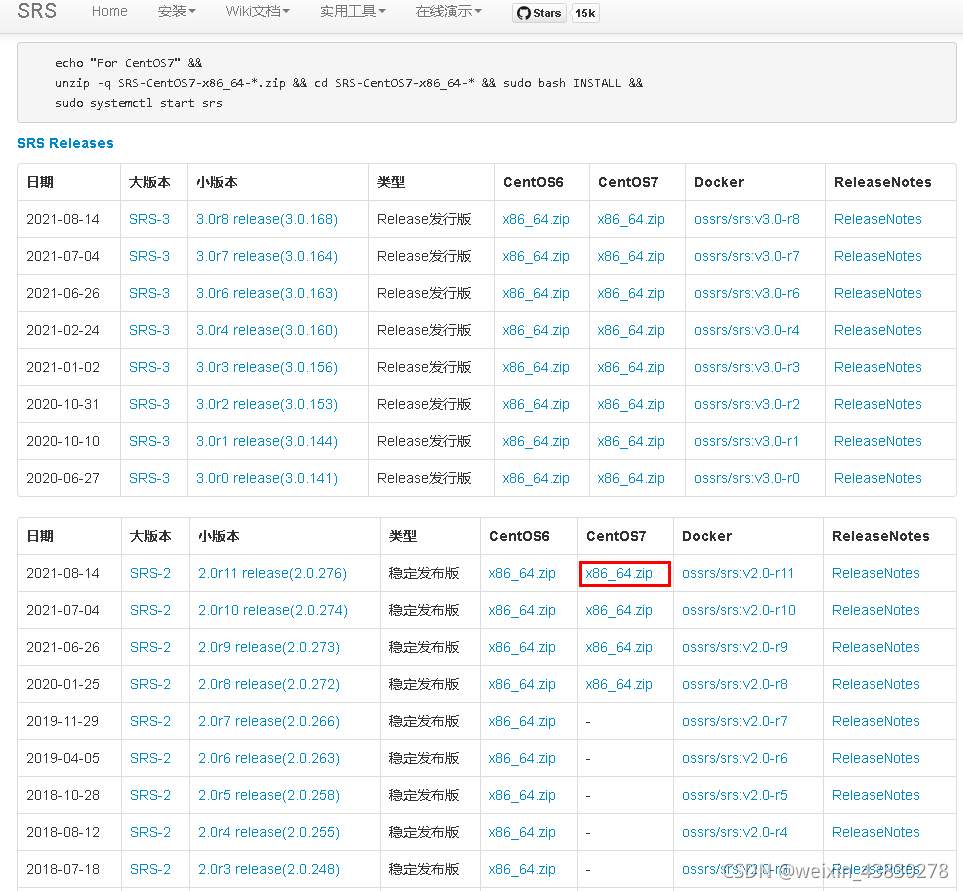Viewport: 963px width, 891px height.
Task: Open Docker image ossrs/srs:v3.0-r7
Action: (x=747, y=256)
